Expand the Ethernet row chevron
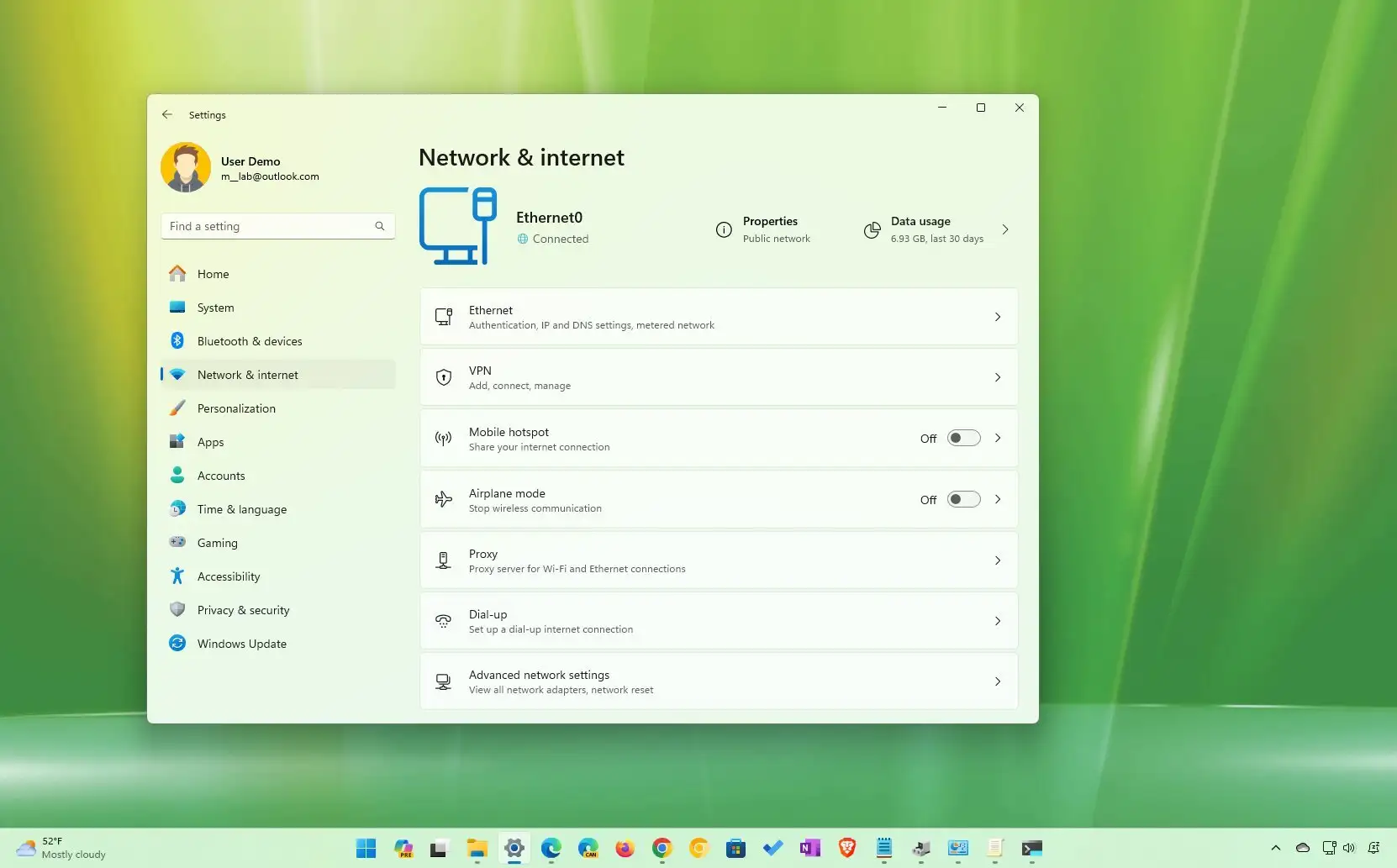 998,317
